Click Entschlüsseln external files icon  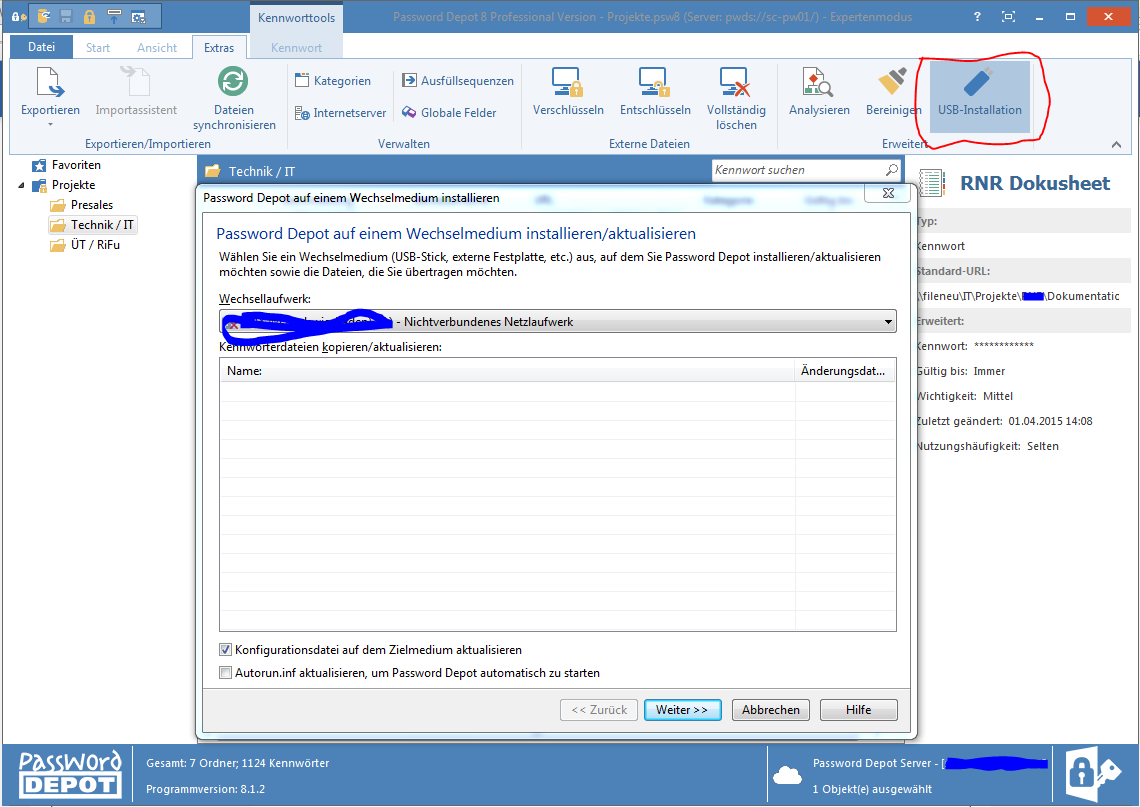654,81
